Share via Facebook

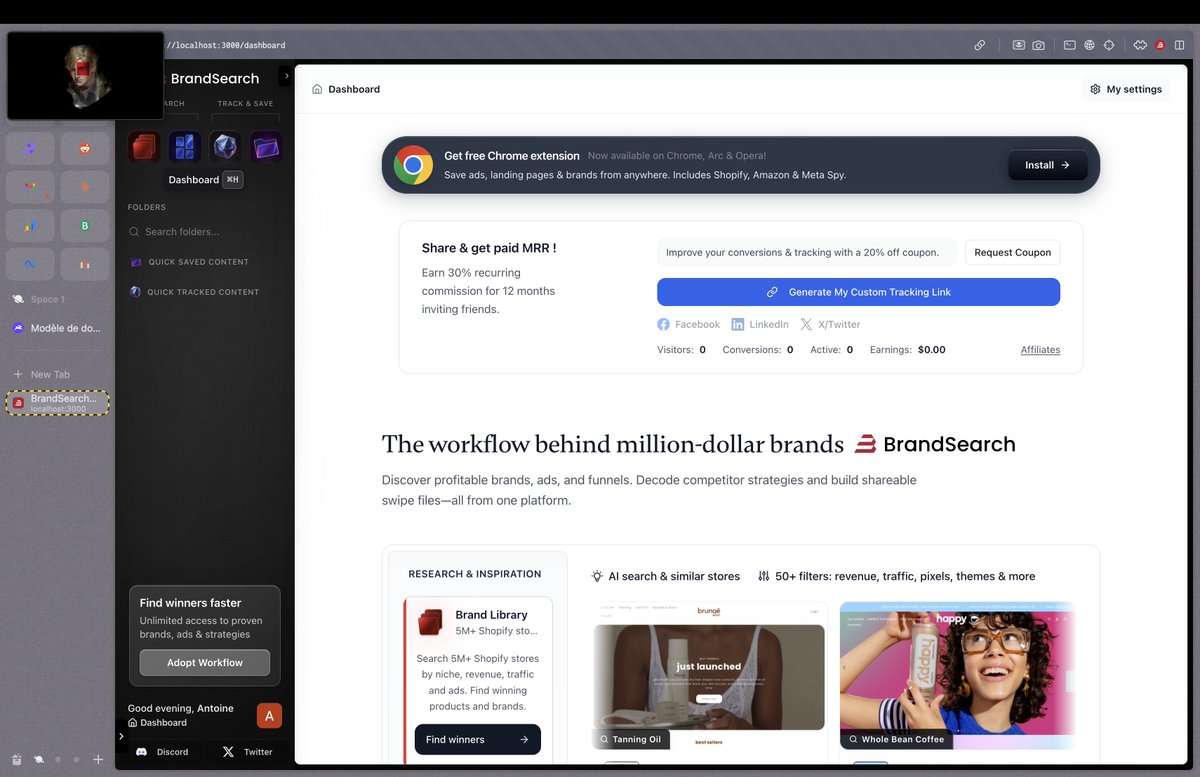tap(689, 324)
